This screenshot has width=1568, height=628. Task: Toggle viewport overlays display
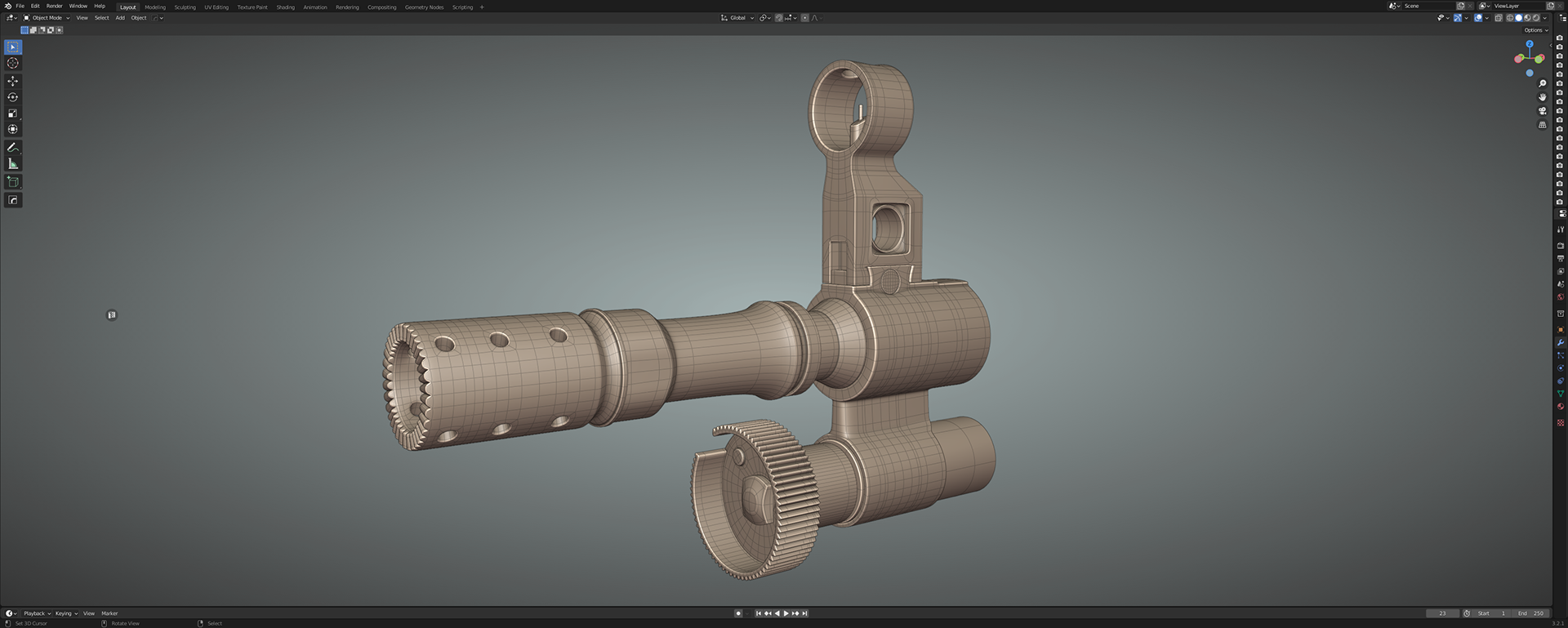1478,18
